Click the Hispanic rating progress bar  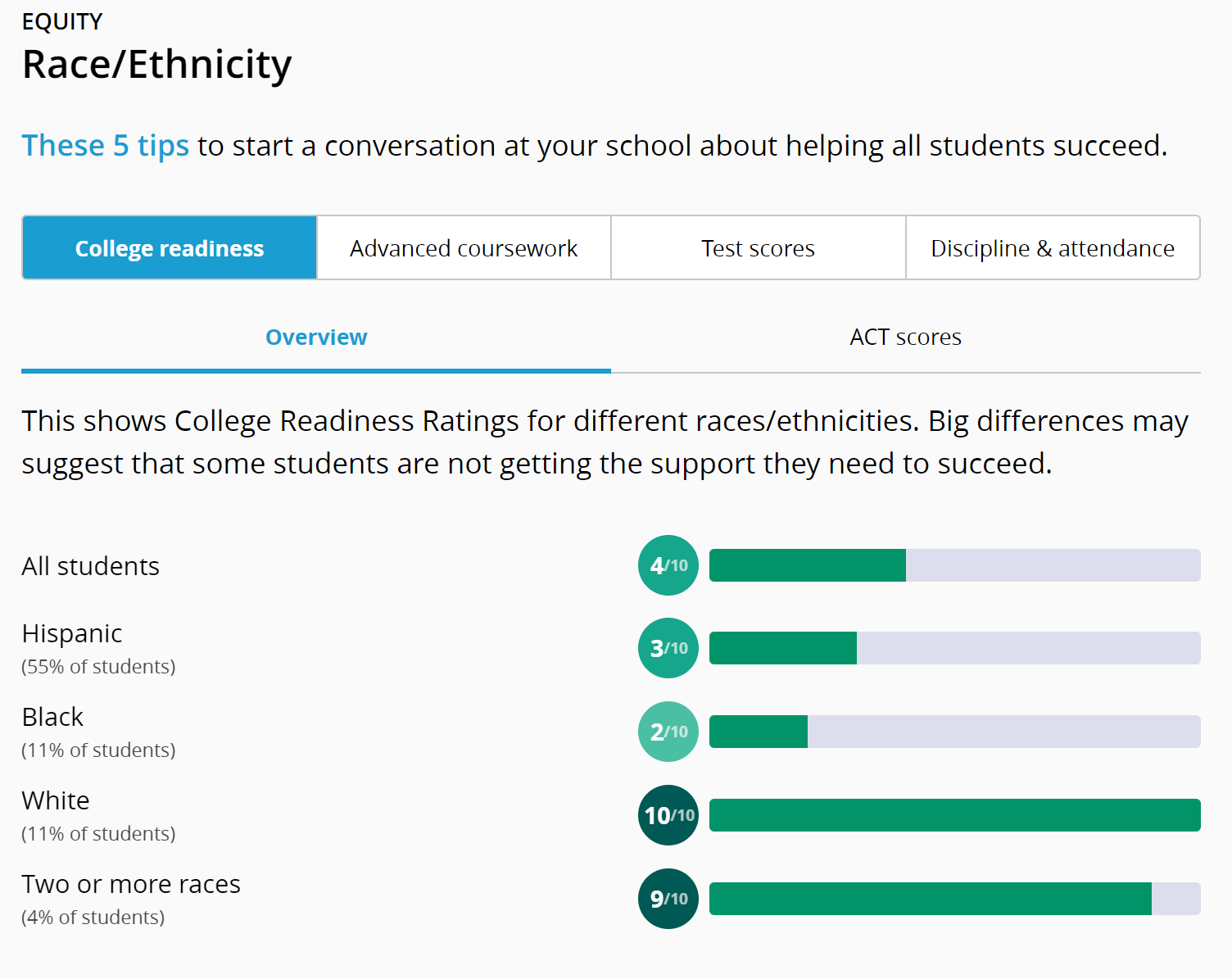tap(954, 648)
